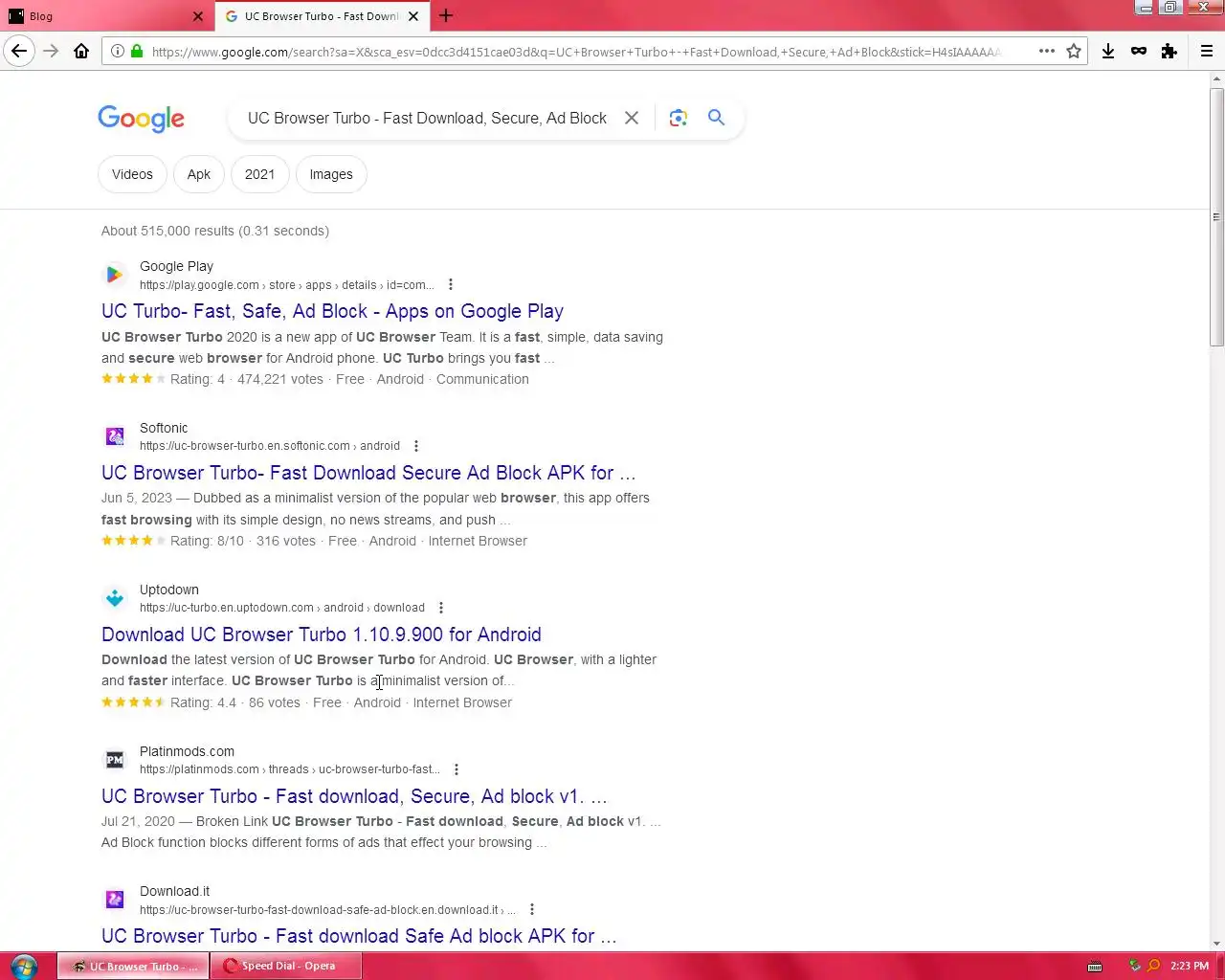
Task: Click the scrollbar down arrow
Action: (1216, 943)
